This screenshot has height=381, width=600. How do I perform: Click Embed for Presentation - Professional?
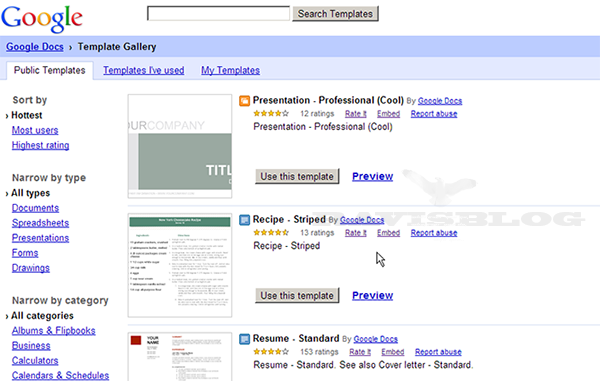[388, 114]
